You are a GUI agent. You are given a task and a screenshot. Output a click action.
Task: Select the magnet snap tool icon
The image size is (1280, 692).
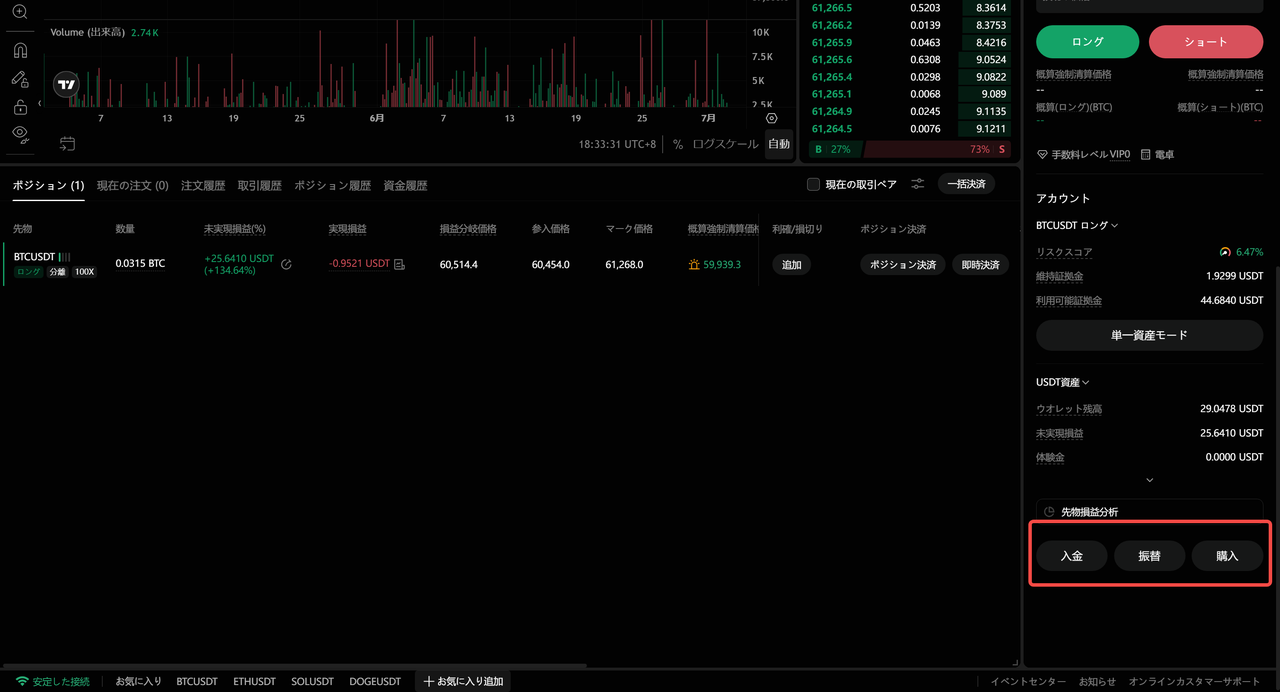pos(20,50)
